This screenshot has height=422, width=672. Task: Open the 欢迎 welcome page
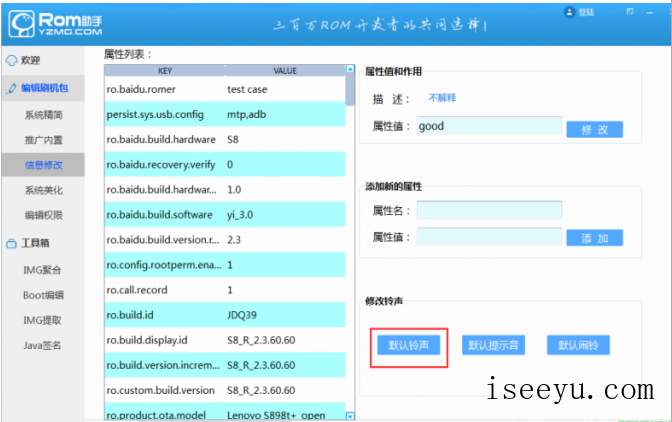[x=30, y=60]
